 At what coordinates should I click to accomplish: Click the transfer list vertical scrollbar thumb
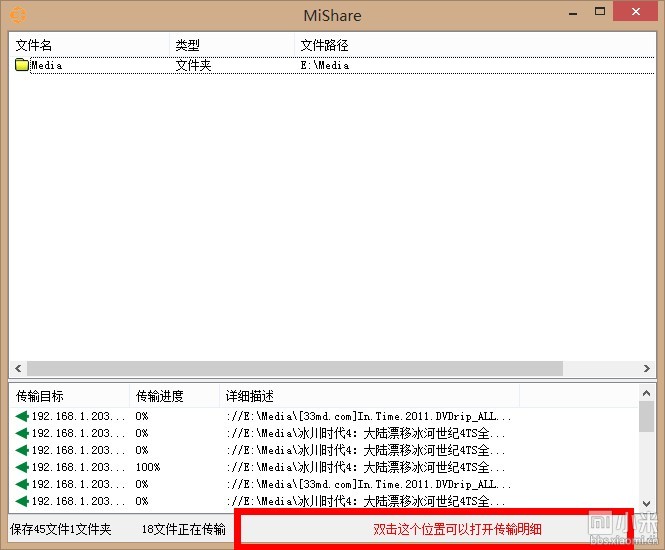click(x=646, y=416)
